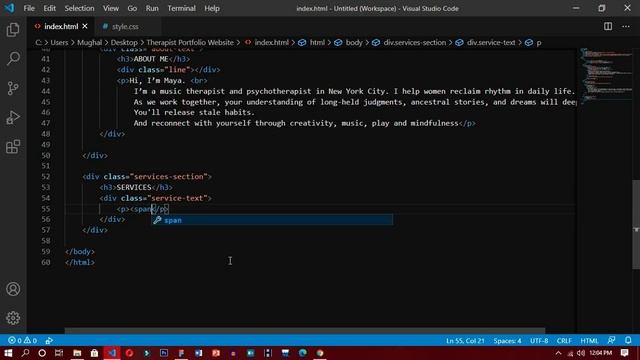Open the Explorer view in activity bar
This screenshot has width=640, height=360.
coord(13,30)
